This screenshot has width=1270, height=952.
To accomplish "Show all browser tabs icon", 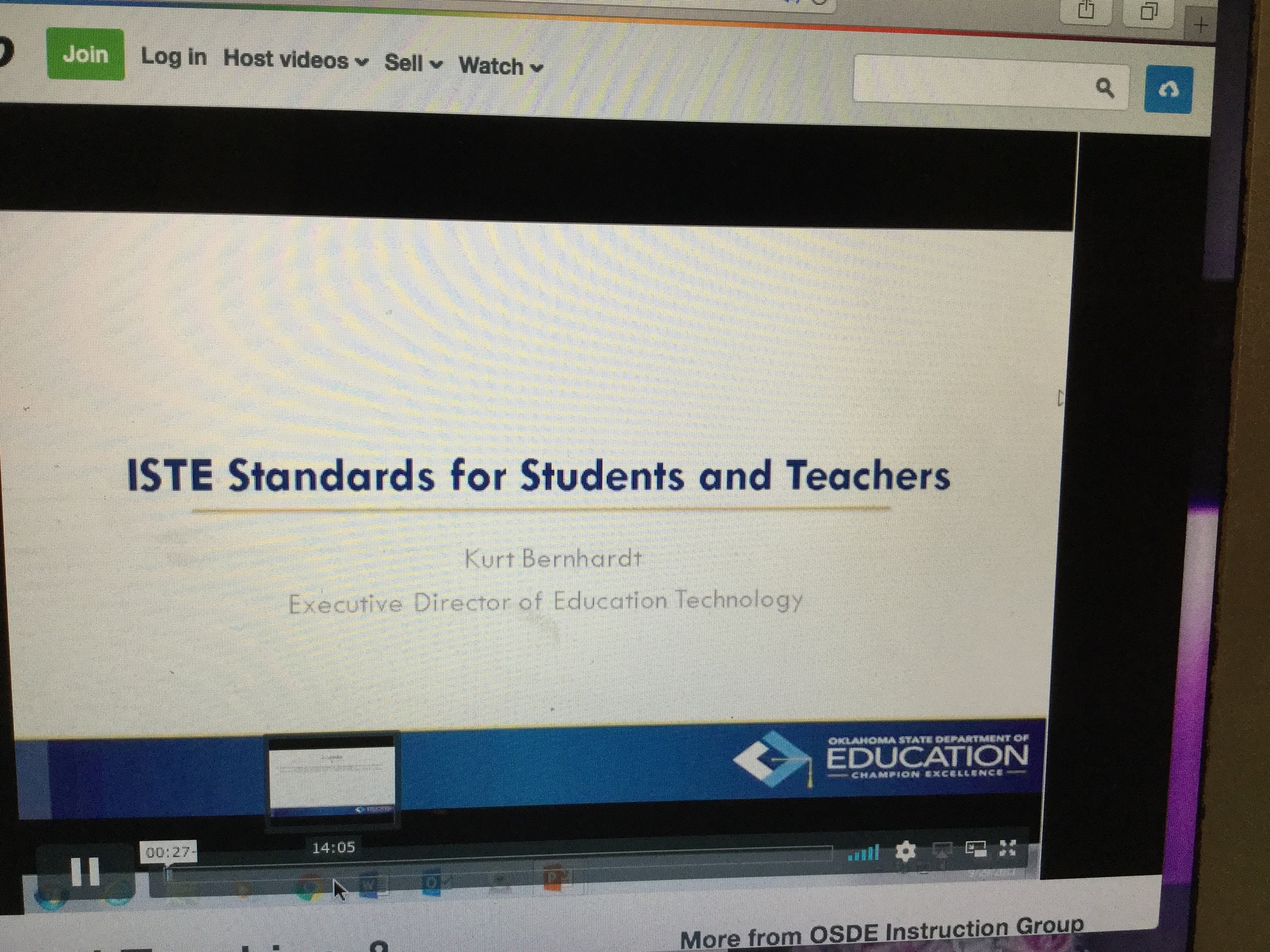I will (x=1148, y=12).
